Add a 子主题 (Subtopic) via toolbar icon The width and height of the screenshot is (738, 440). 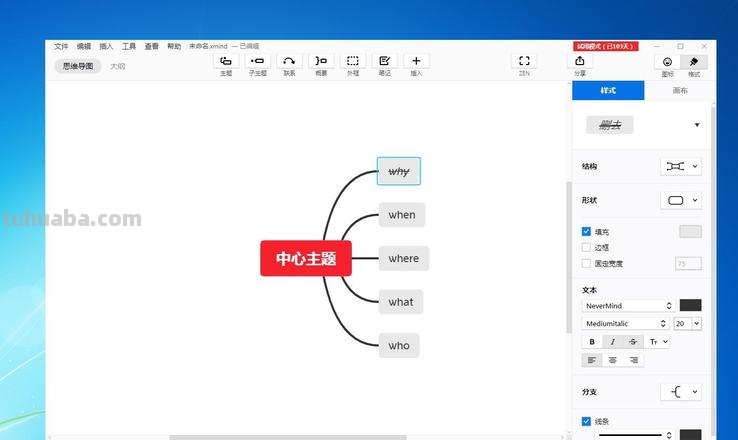[257, 61]
